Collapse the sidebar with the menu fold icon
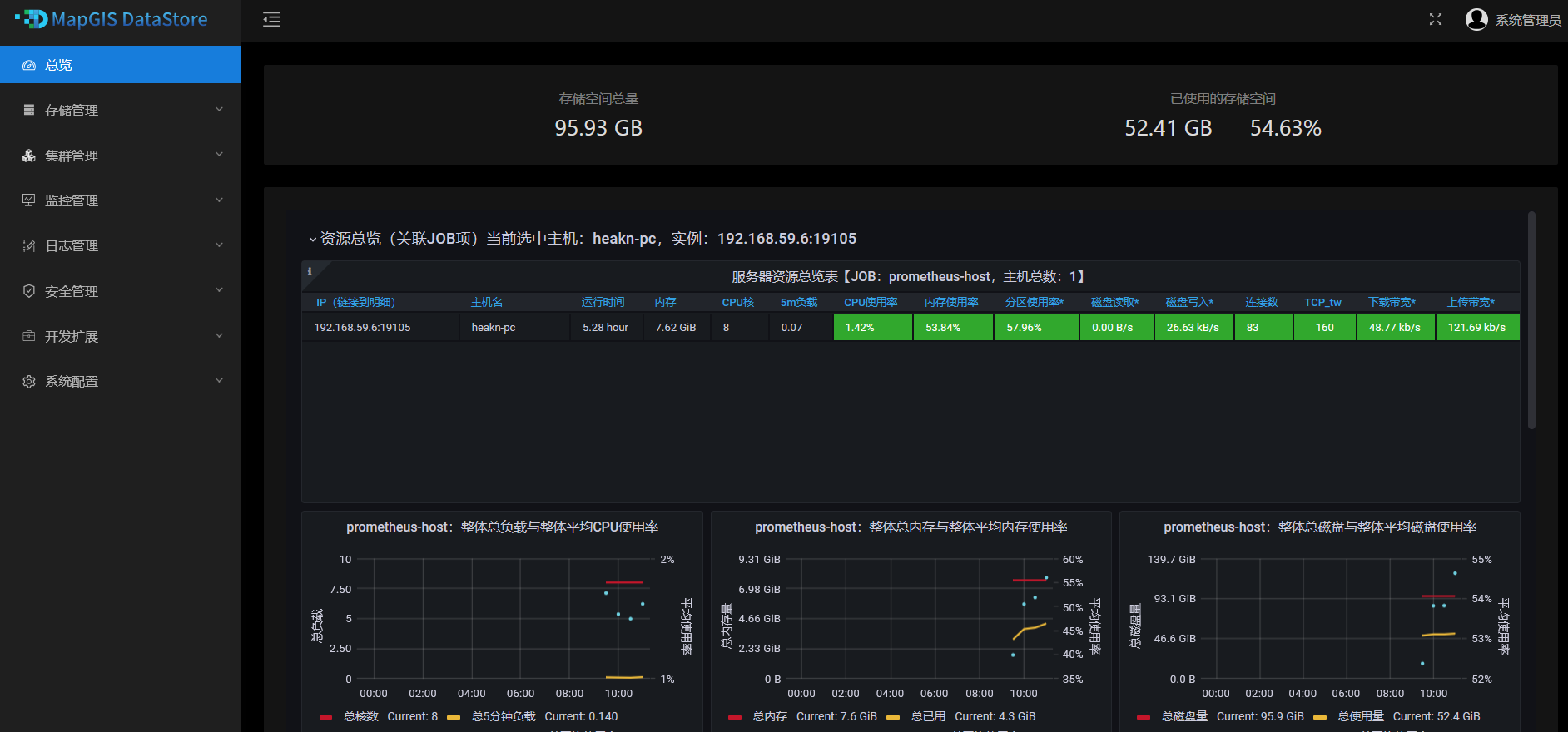This screenshot has height=732, width=1568. (x=271, y=20)
